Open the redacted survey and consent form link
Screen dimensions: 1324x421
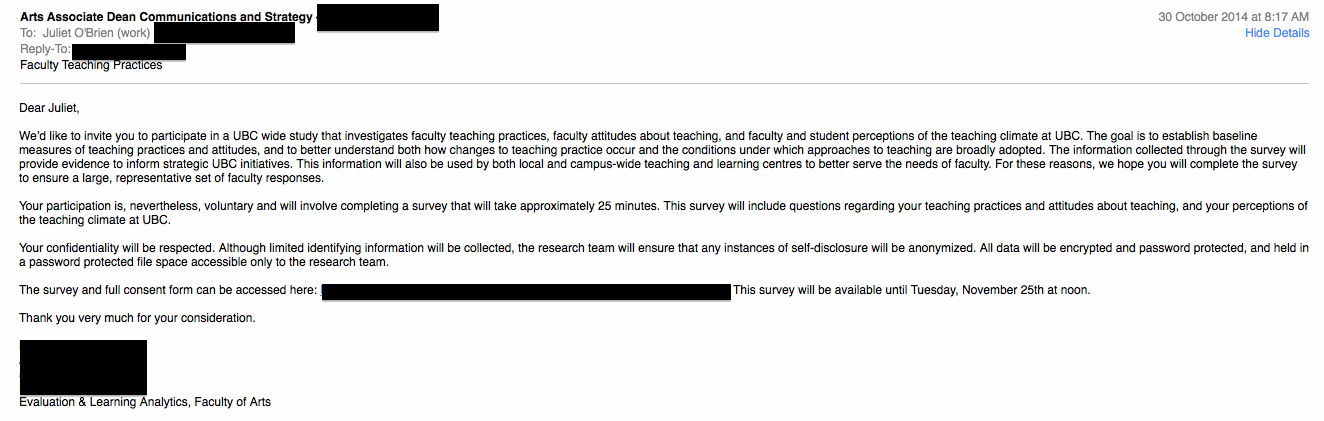pos(526,291)
